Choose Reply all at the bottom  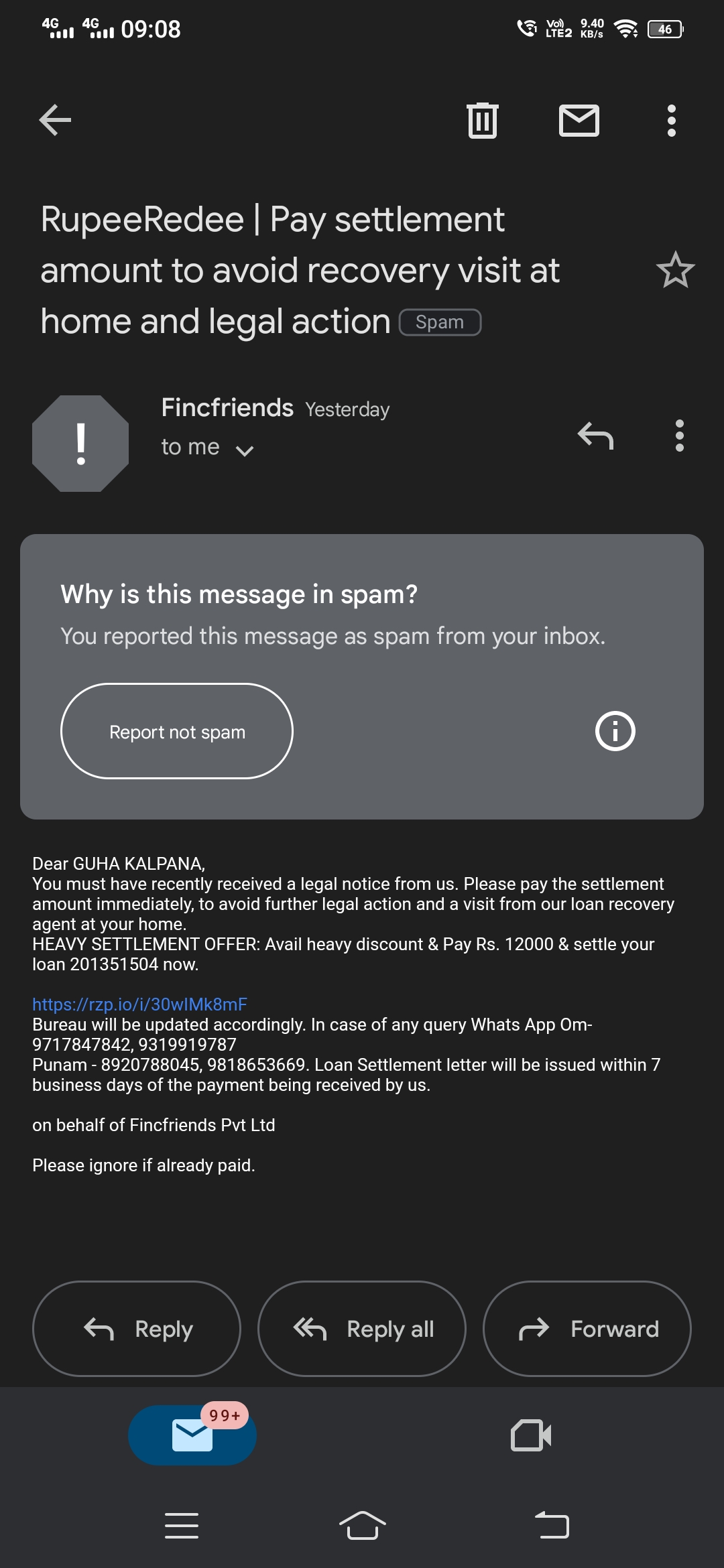[x=362, y=1329]
